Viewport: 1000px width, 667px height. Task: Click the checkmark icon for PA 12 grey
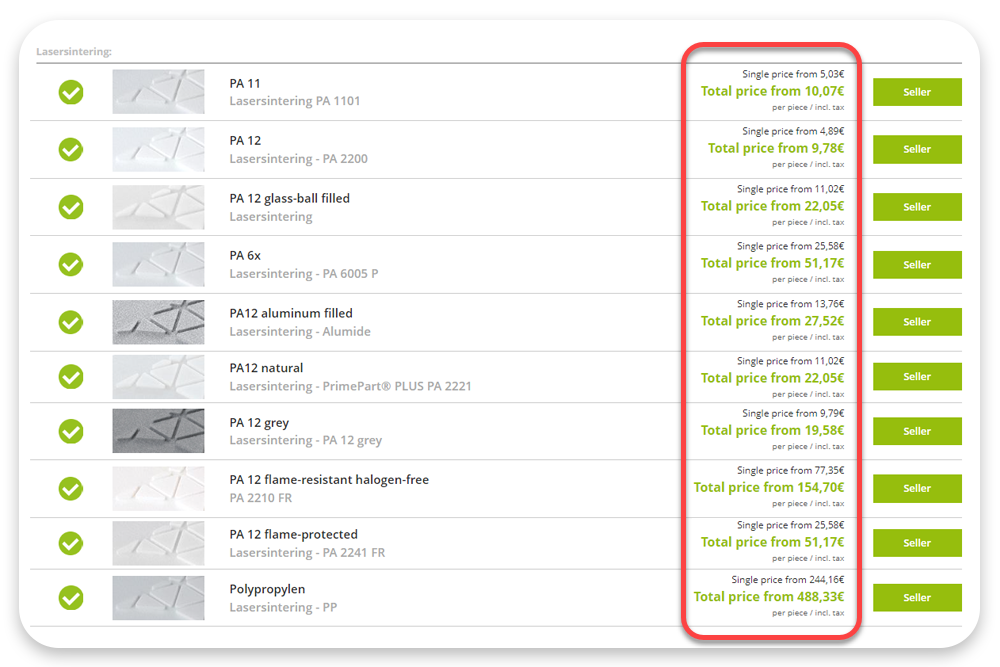70,431
